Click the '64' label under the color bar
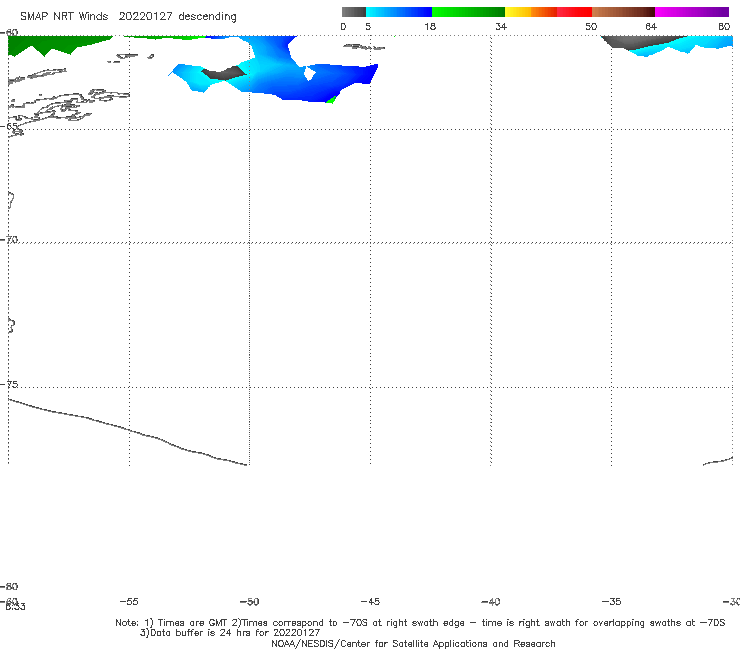 click(x=651, y=26)
